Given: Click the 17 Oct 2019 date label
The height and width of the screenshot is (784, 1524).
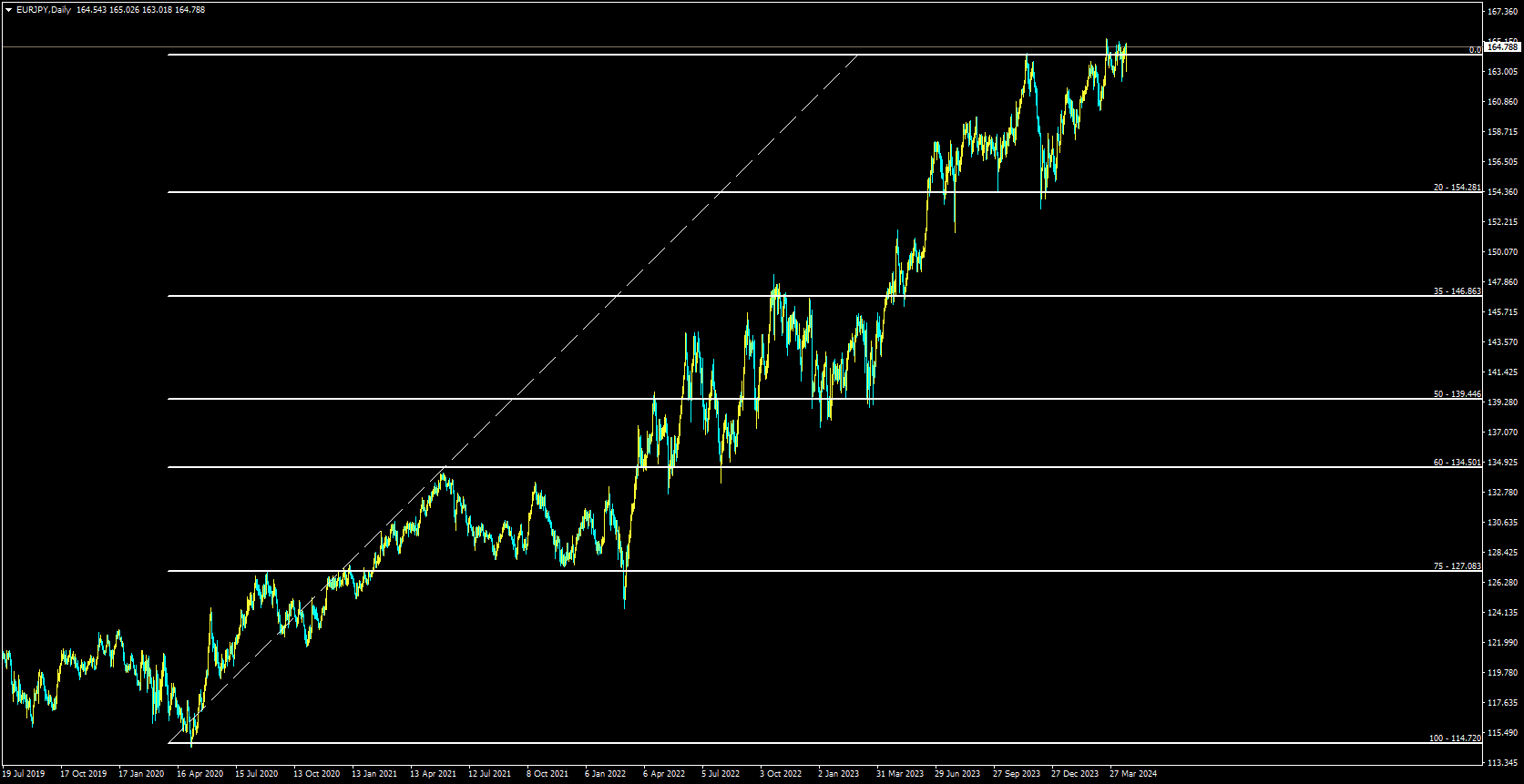Looking at the screenshot, I should [x=83, y=774].
